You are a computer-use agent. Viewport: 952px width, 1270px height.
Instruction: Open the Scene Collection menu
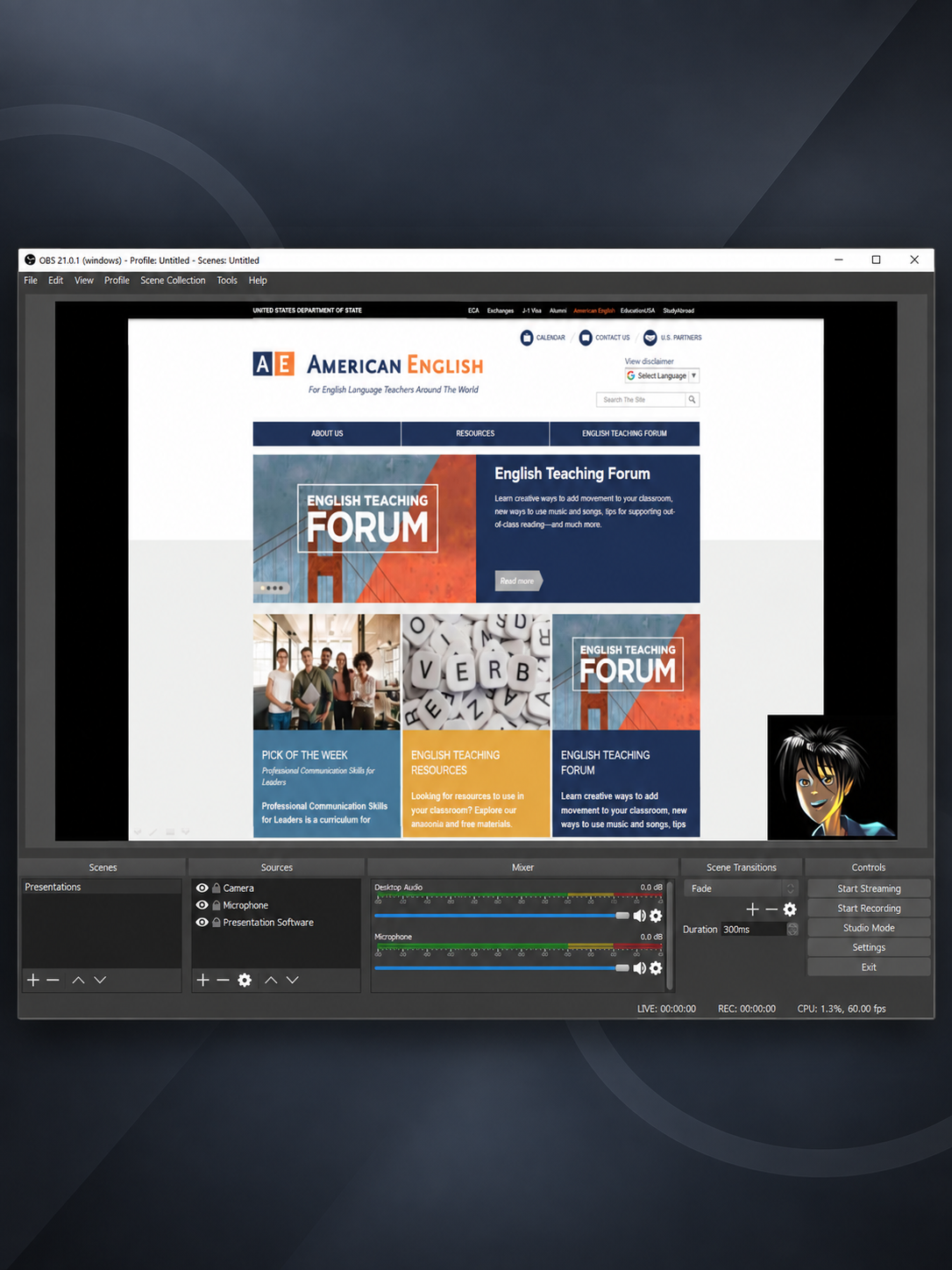pyautogui.click(x=173, y=281)
